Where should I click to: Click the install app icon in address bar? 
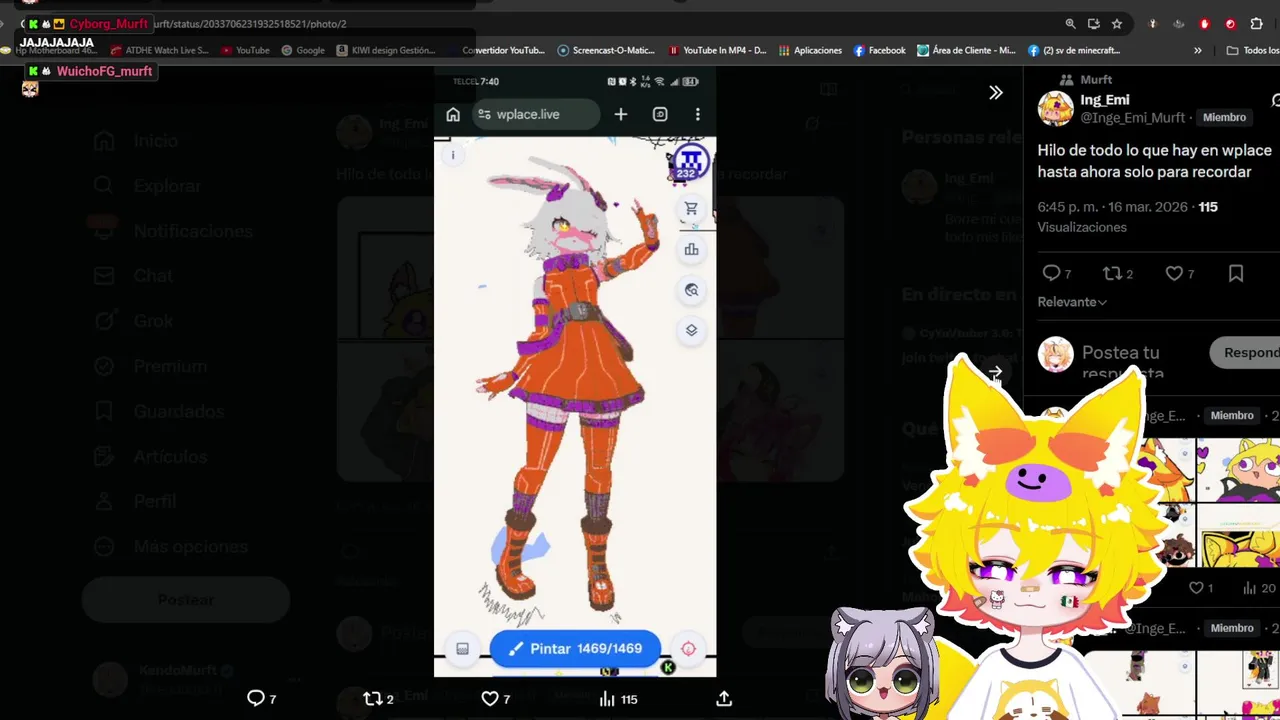(x=1094, y=24)
